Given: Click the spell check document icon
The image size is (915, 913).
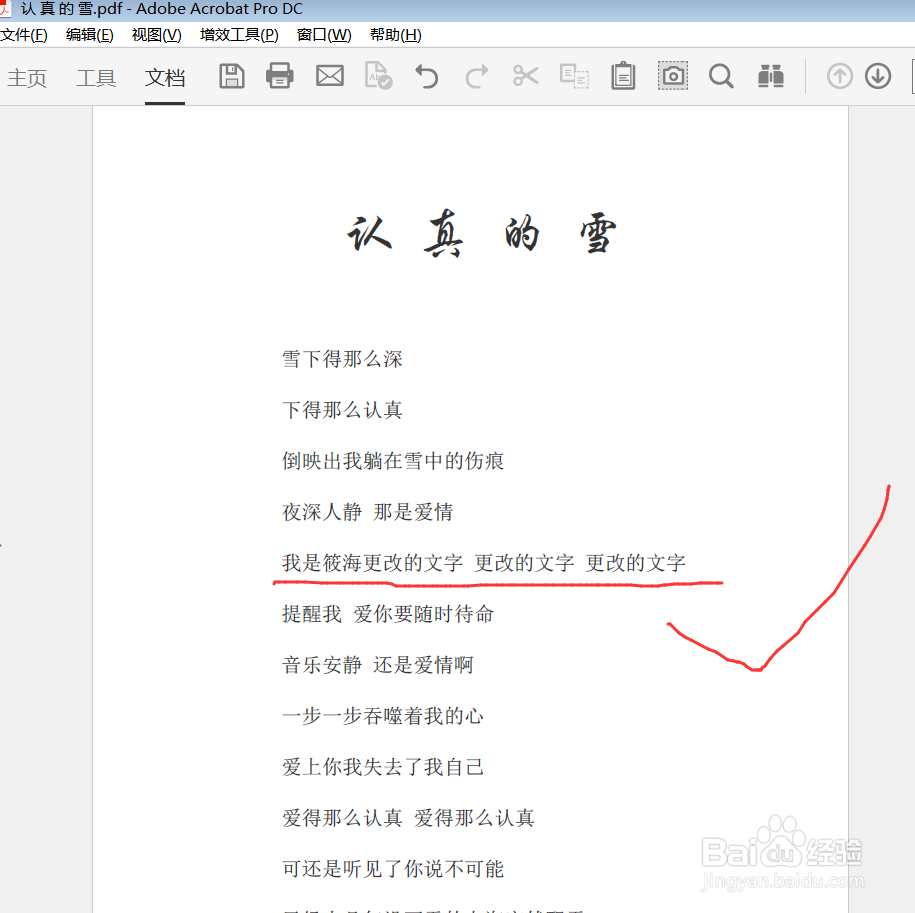Looking at the screenshot, I should coord(378,75).
